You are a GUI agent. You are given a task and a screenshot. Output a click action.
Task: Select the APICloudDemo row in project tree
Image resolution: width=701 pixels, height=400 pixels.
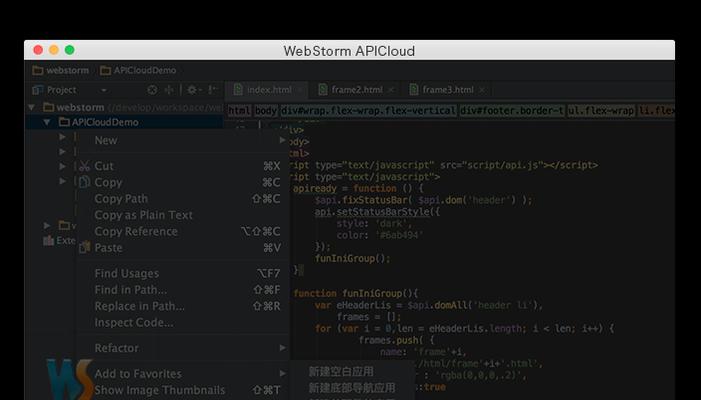[x=124, y=122]
